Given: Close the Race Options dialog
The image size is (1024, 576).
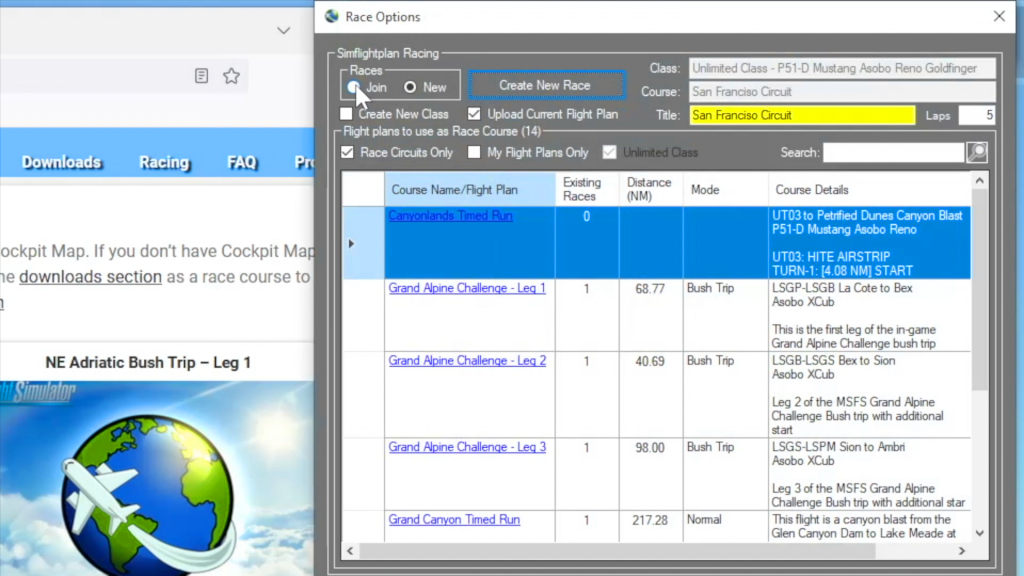Looking at the screenshot, I should [x=998, y=16].
